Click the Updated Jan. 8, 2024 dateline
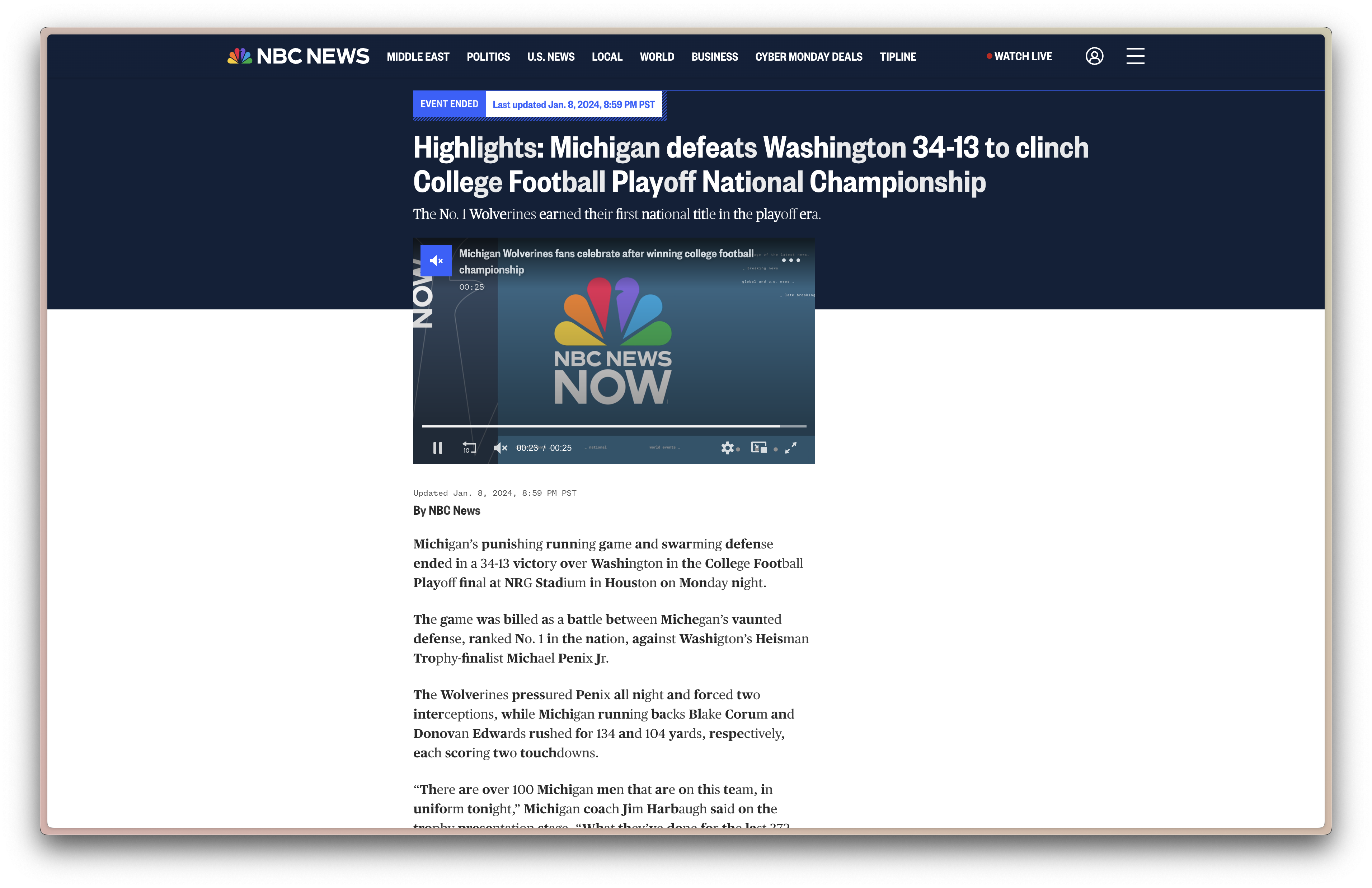This screenshot has height=888, width=1372. point(494,493)
